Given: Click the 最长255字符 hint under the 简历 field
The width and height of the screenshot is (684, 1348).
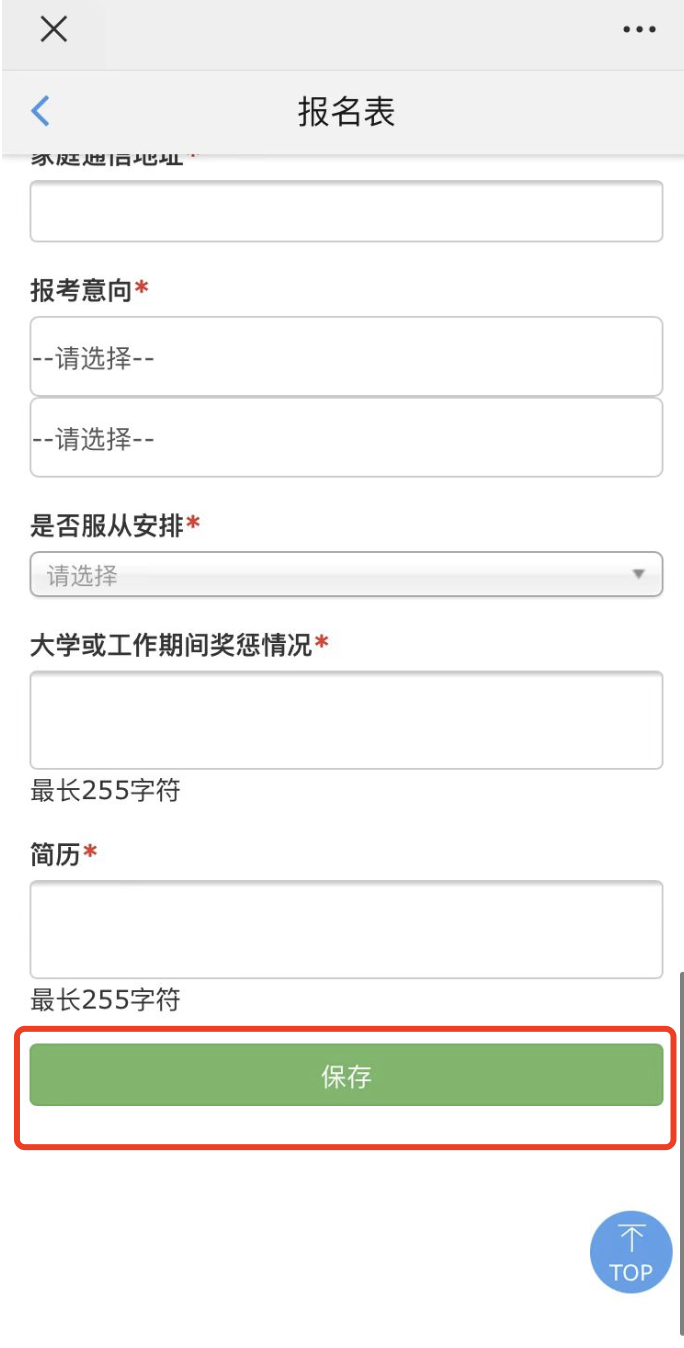Looking at the screenshot, I should (105, 1000).
